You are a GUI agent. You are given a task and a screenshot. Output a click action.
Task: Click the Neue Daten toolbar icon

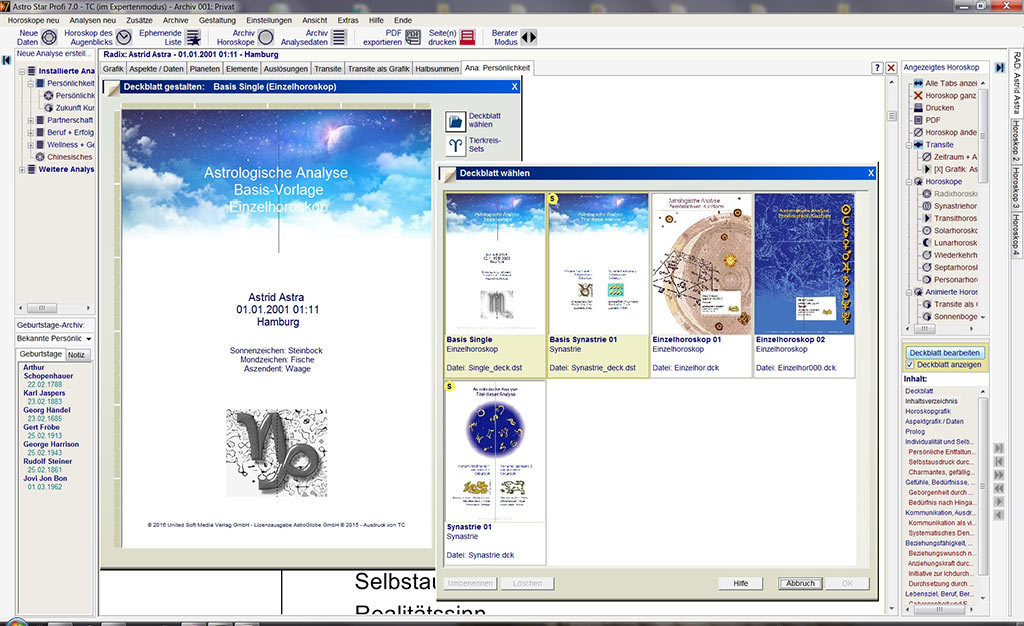[x=50, y=37]
